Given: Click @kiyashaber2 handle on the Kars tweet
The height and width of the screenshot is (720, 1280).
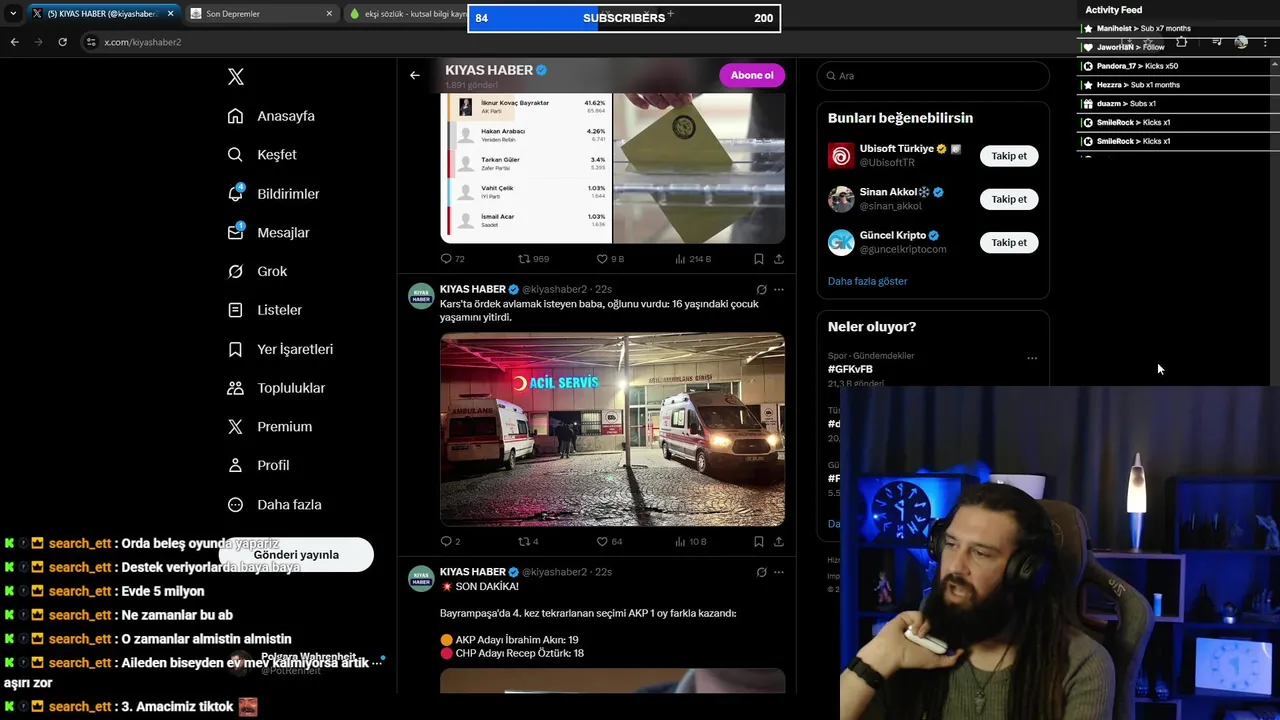Looking at the screenshot, I should pos(554,290).
